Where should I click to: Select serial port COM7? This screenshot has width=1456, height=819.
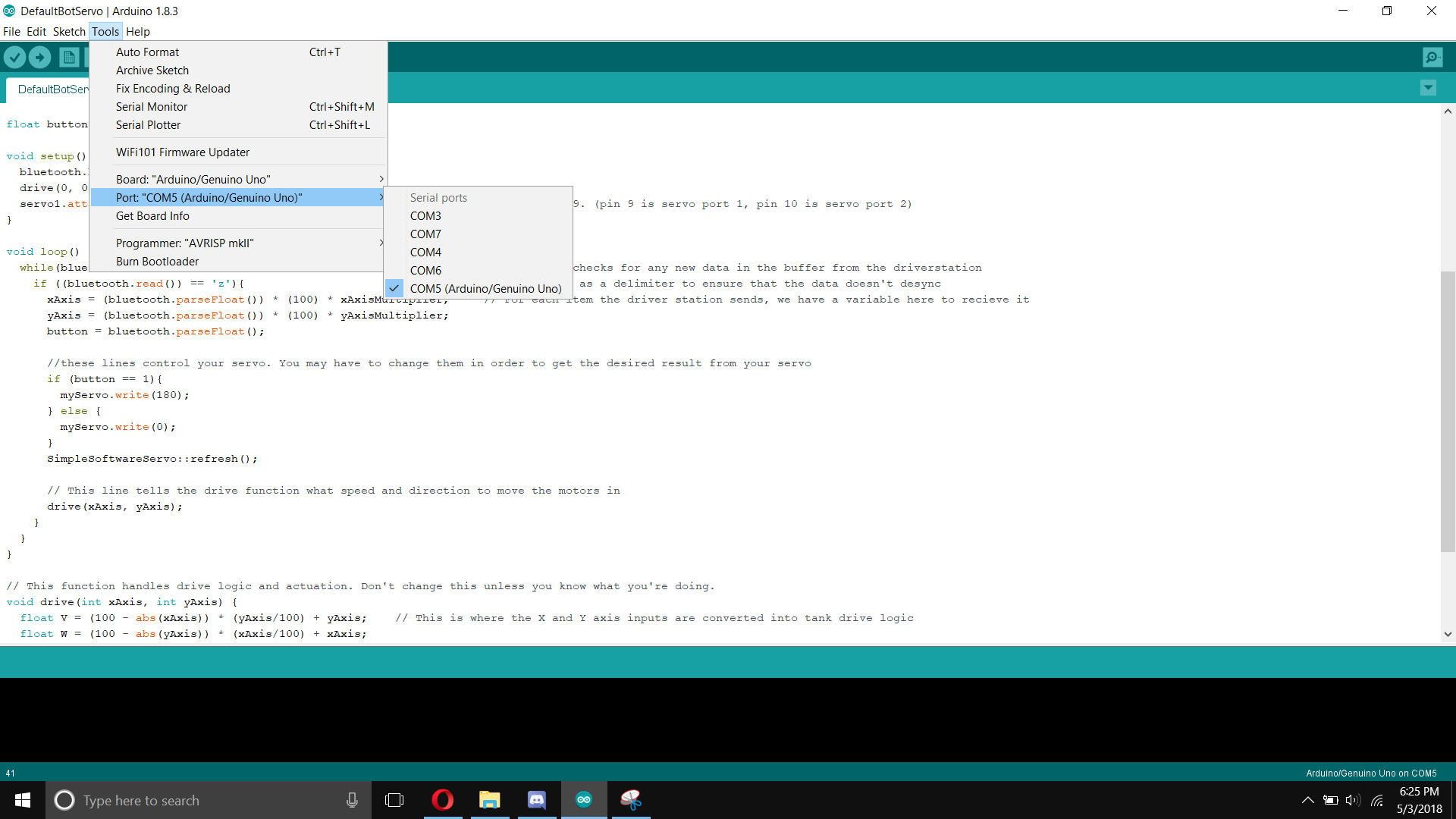[478, 234]
